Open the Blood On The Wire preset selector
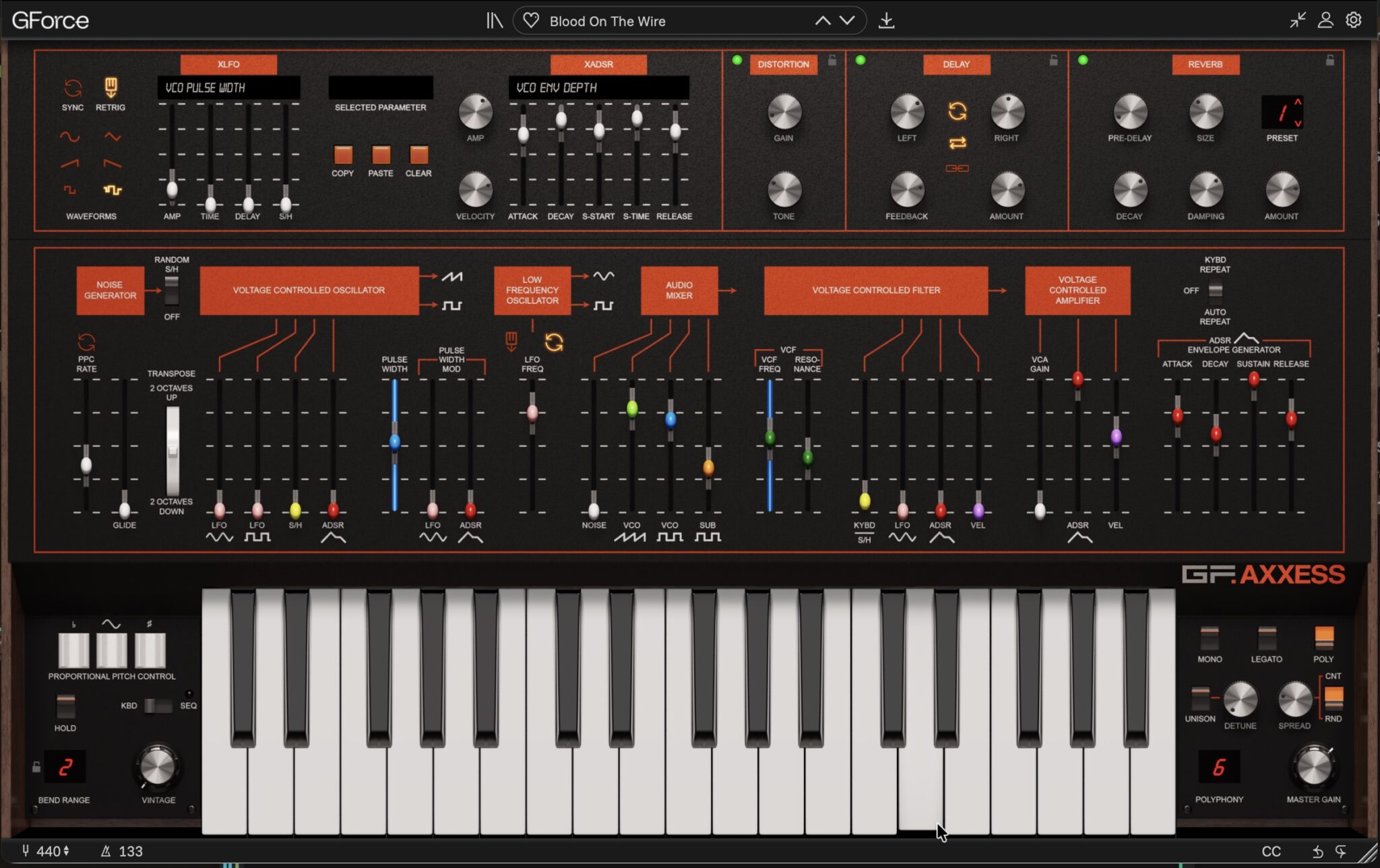The height and width of the screenshot is (868, 1380). [x=689, y=21]
